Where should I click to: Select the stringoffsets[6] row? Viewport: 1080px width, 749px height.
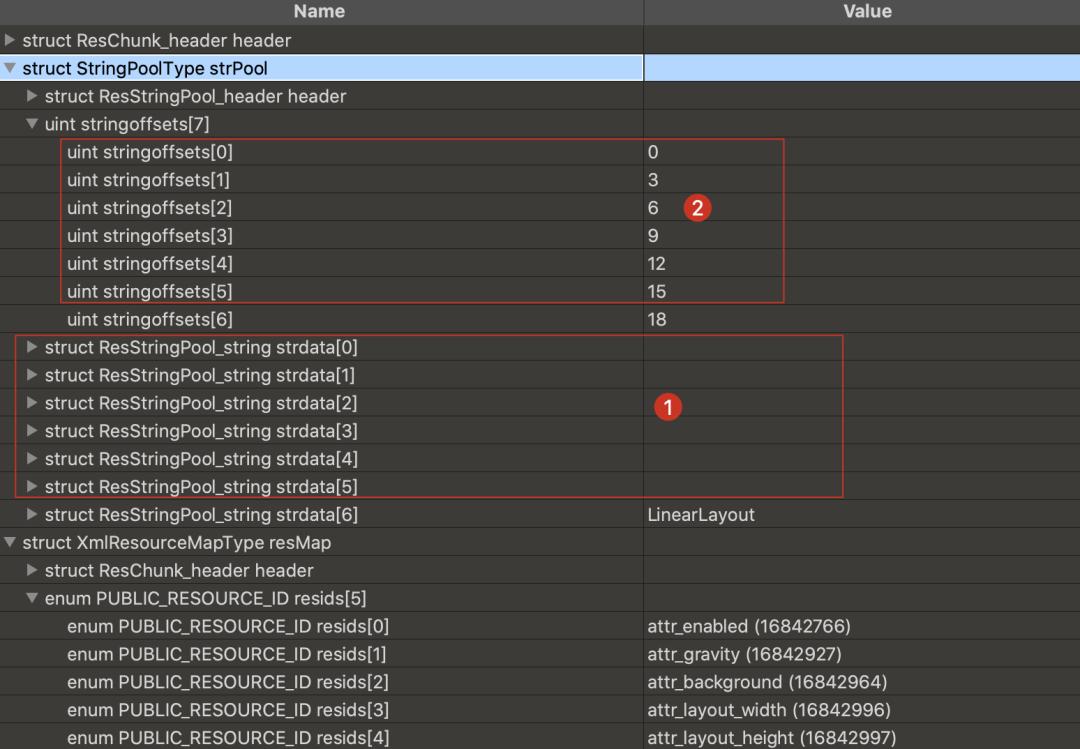(x=150, y=320)
